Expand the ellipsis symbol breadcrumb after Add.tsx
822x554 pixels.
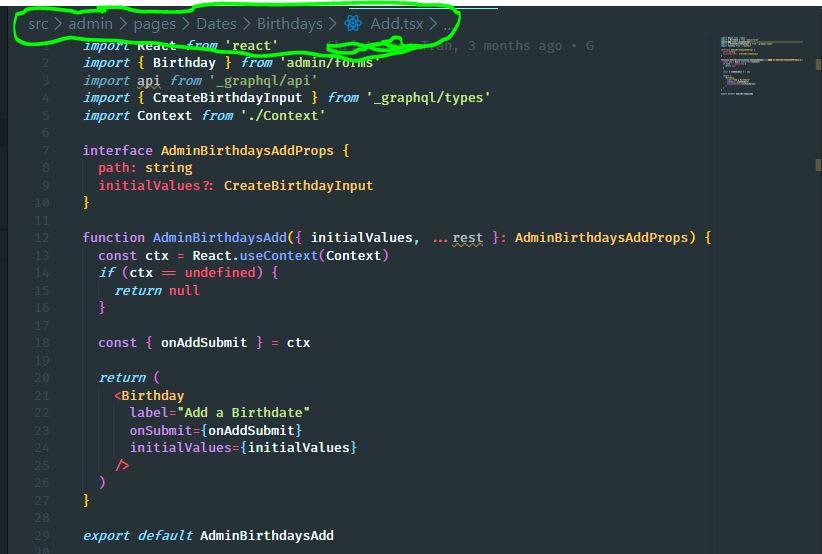[x=447, y=27]
